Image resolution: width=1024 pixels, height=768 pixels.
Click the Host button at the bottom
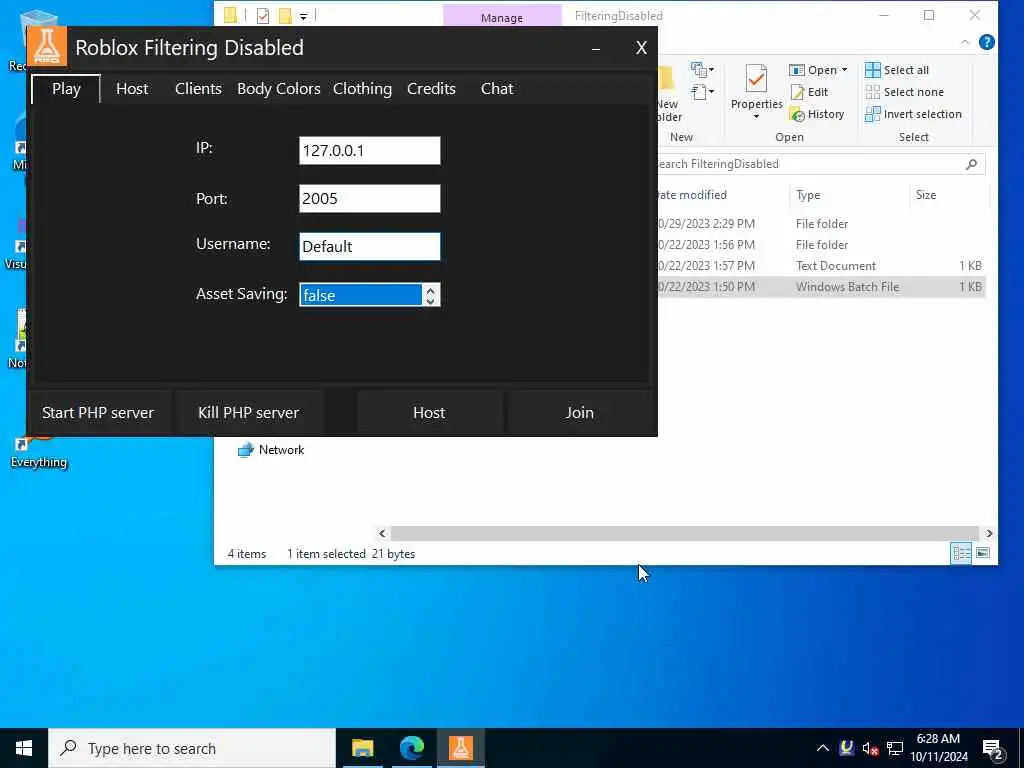pyautogui.click(x=429, y=413)
